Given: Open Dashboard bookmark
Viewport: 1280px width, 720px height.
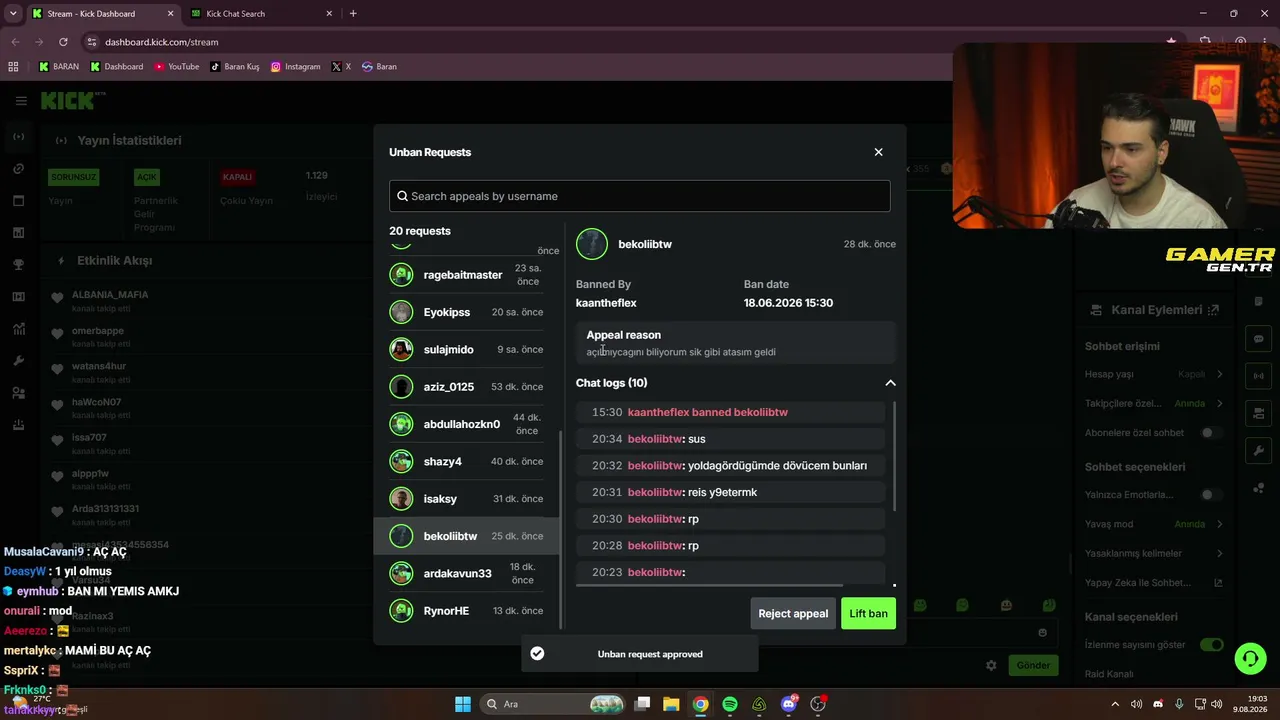Looking at the screenshot, I should (117, 67).
